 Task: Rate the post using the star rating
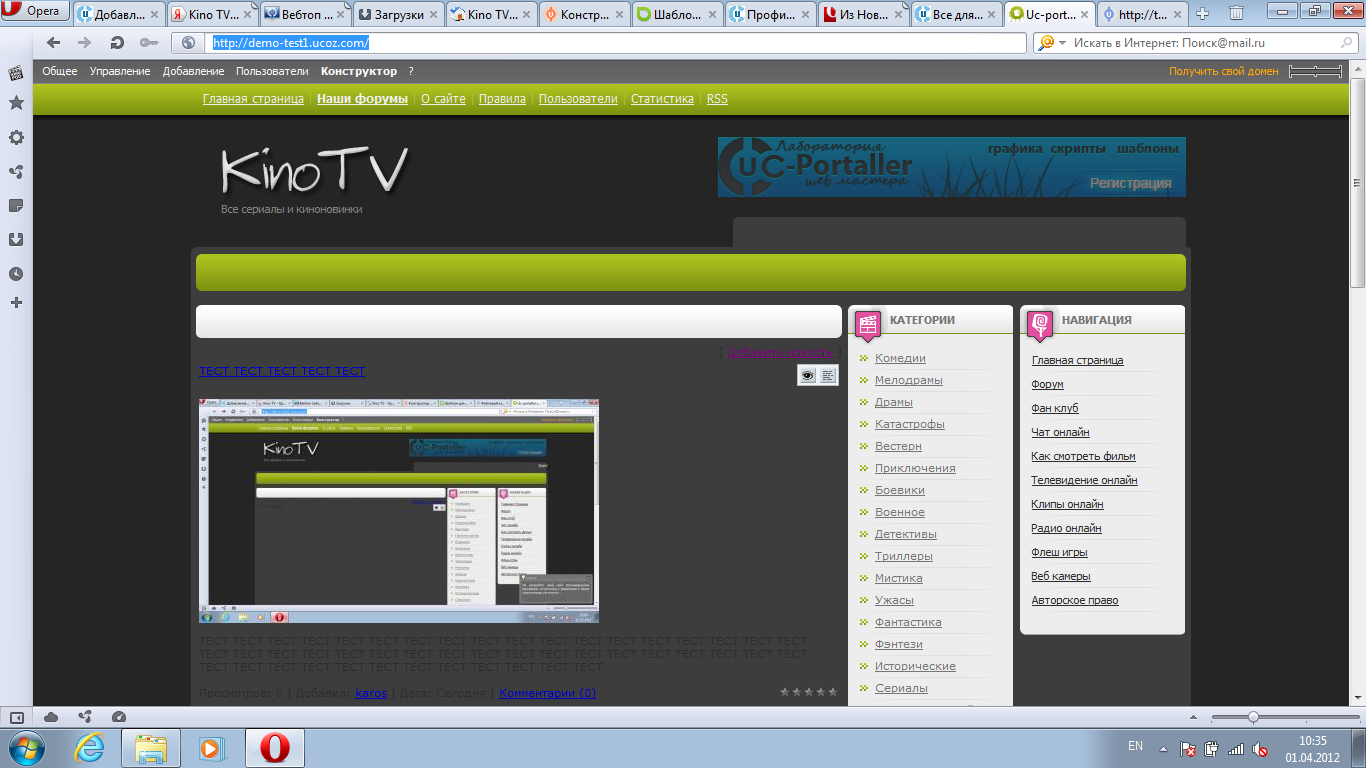pos(808,691)
